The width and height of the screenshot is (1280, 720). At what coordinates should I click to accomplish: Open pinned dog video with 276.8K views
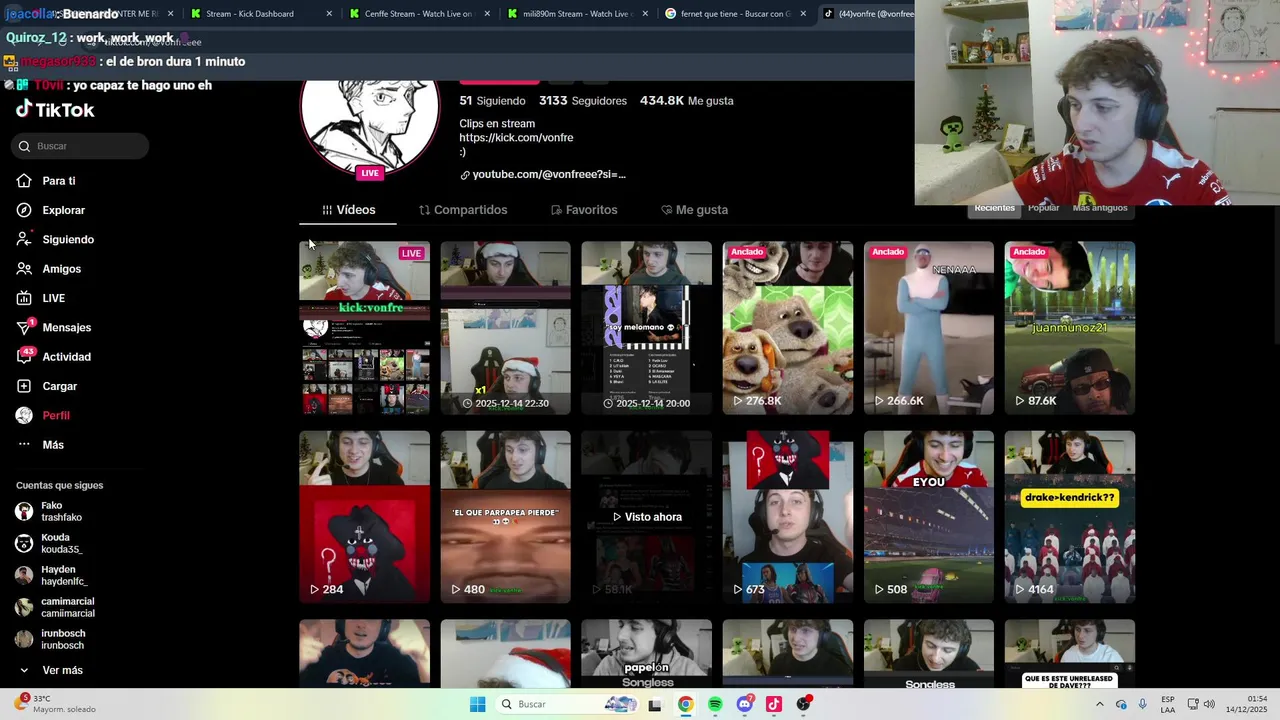pyautogui.click(x=788, y=328)
